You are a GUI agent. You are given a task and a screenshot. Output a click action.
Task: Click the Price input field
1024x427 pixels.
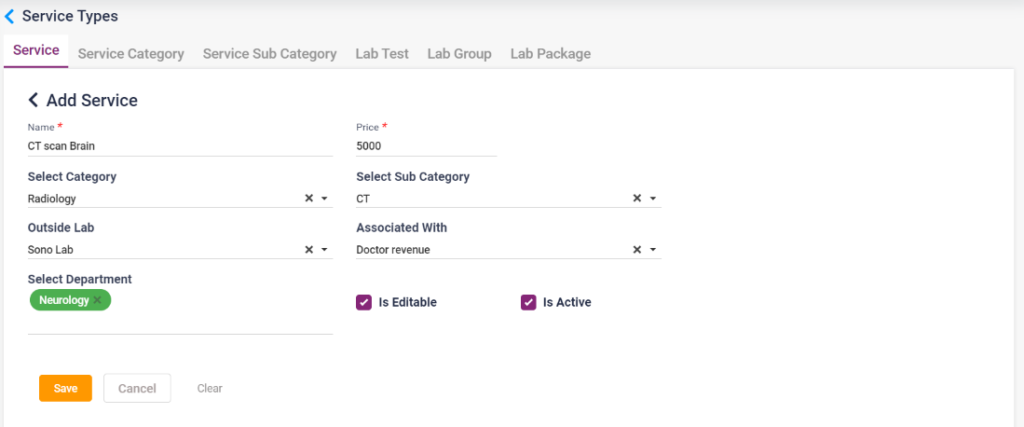426,146
